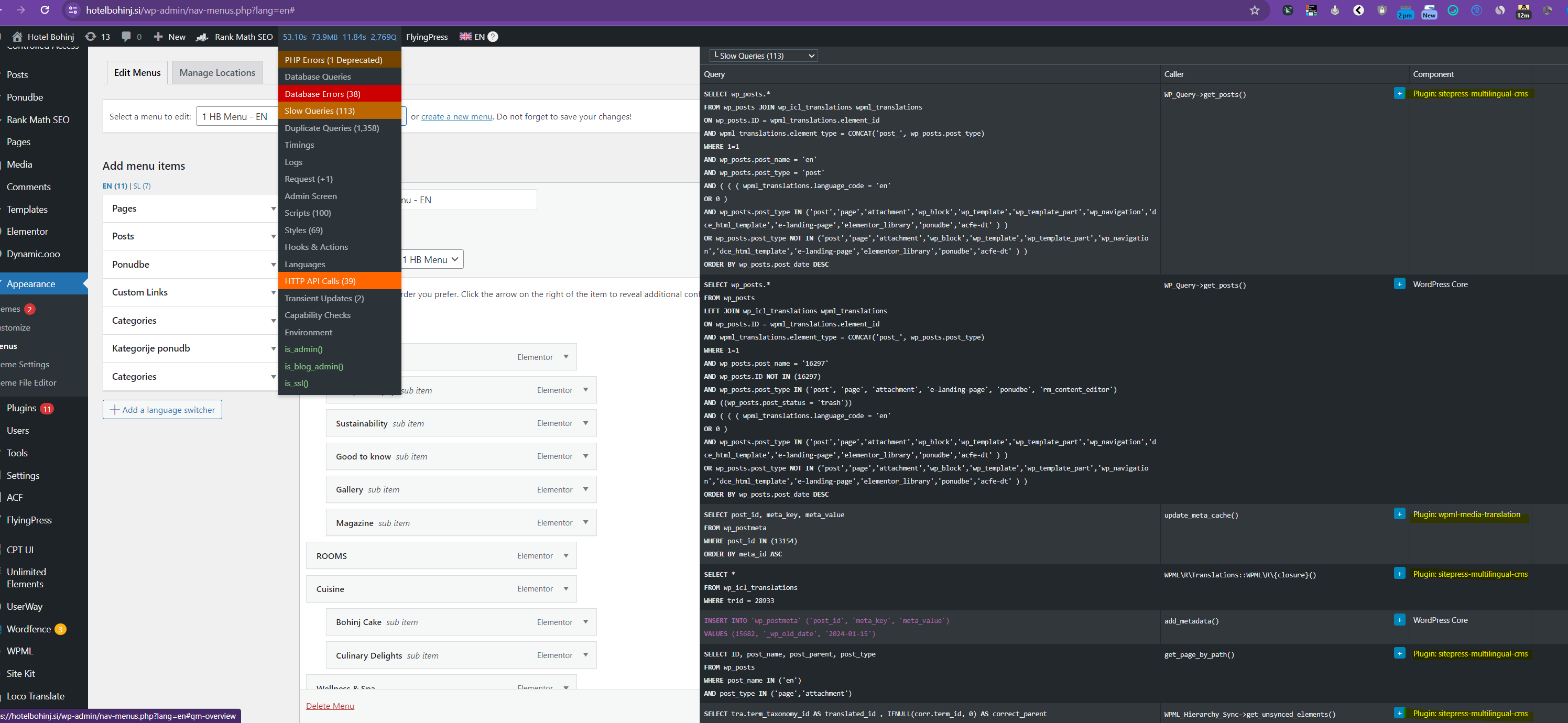Expand the ROOMS menu item arrow
Screen dimensions: 1568x723
pos(566,556)
